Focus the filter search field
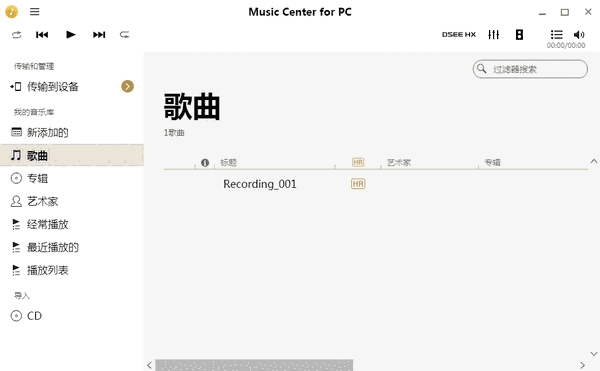This screenshot has height=371, width=600. click(530, 69)
